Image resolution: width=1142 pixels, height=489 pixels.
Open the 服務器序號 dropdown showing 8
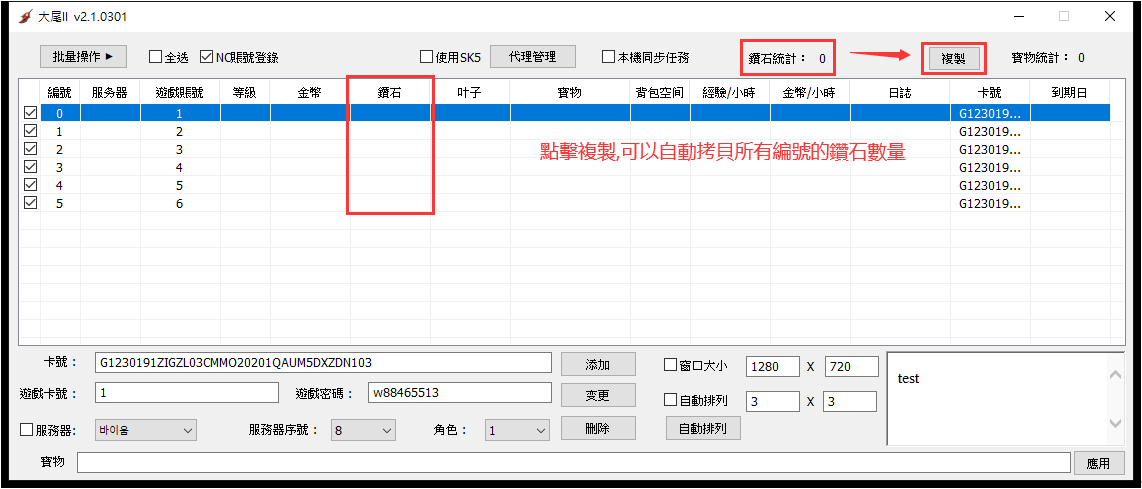(364, 430)
